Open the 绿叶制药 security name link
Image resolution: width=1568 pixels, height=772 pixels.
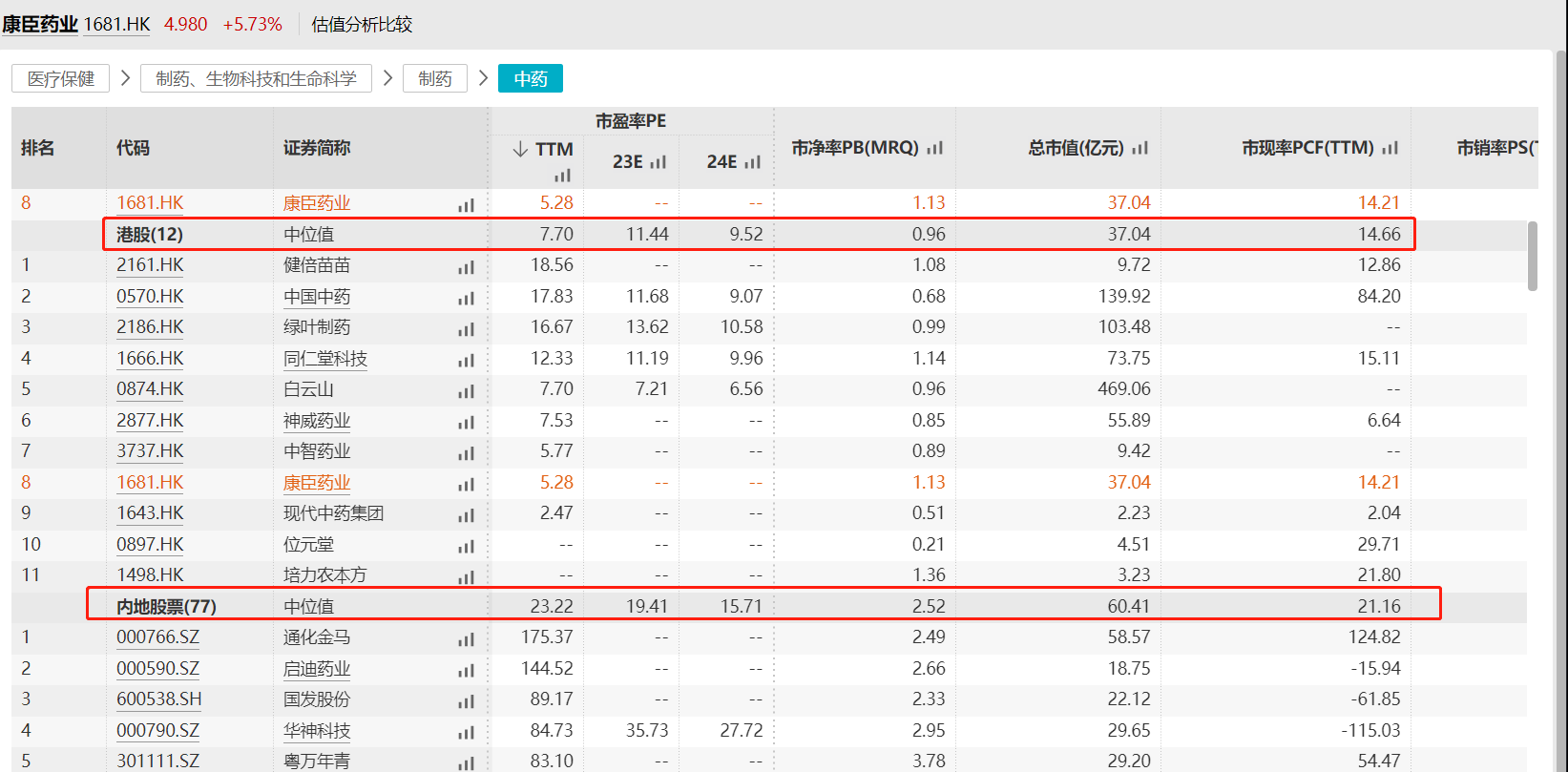tap(317, 327)
